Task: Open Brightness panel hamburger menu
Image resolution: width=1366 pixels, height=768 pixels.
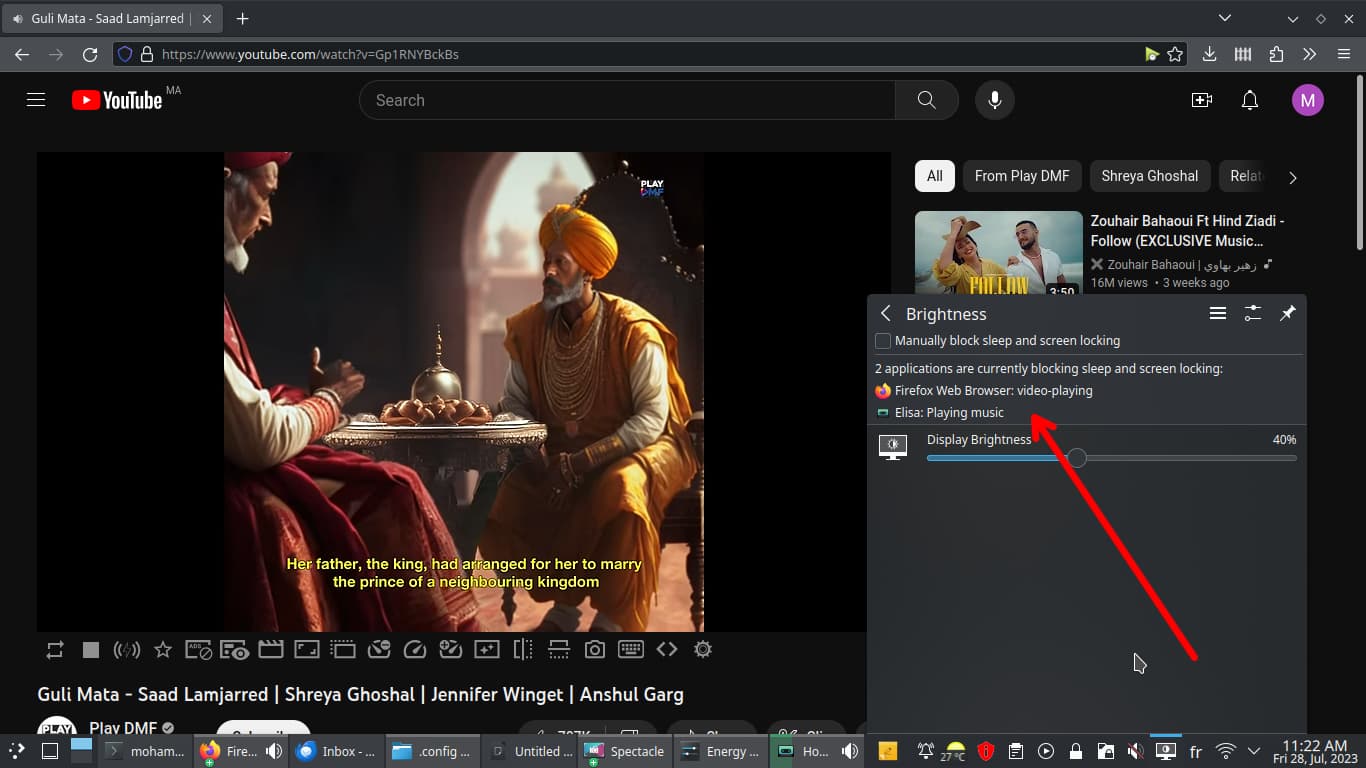Action: pyautogui.click(x=1218, y=314)
